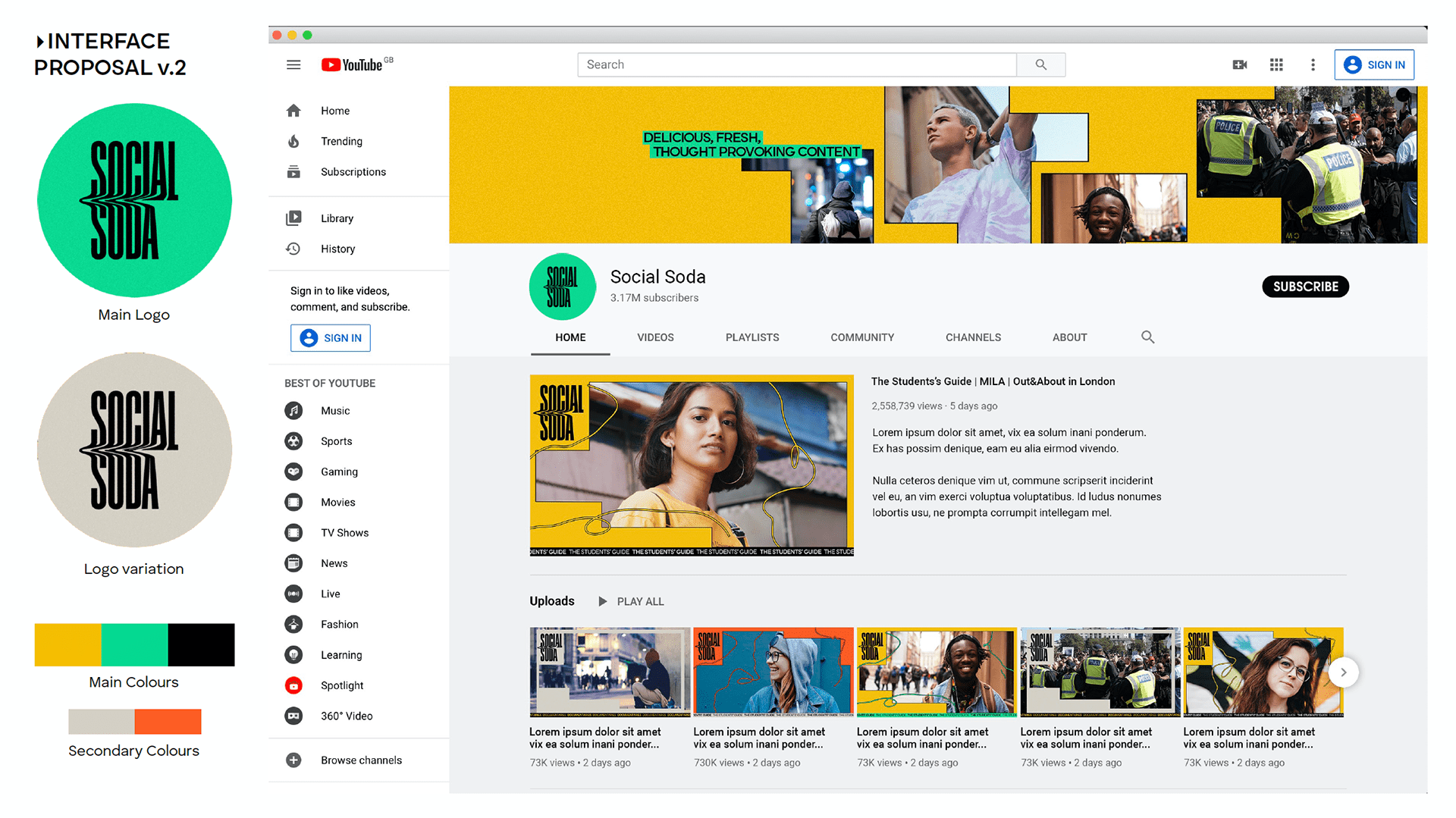Open the create video camera icon
Screen dimensions: 1456x818
point(1240,65)
